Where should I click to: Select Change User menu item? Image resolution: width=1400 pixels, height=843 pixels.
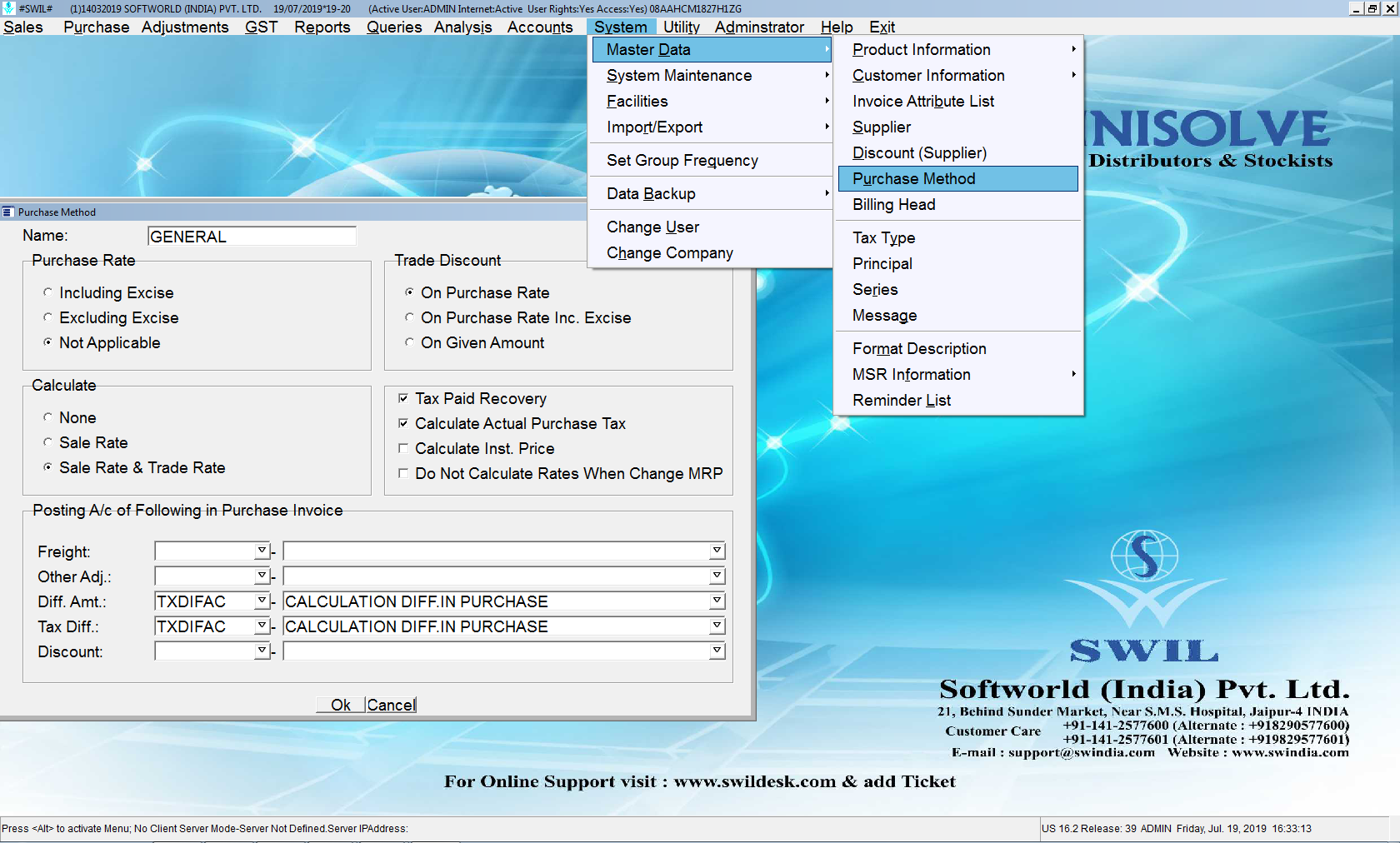tap(712, 227)
